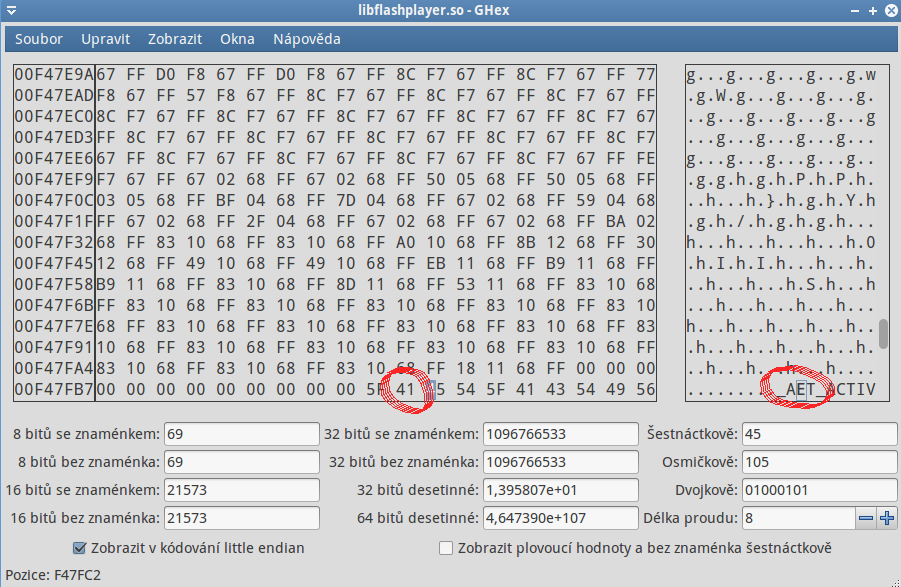901x587 pixels.
Task: Select the '32 bitů bez znaménka' value field
Action: coord(561,462)
